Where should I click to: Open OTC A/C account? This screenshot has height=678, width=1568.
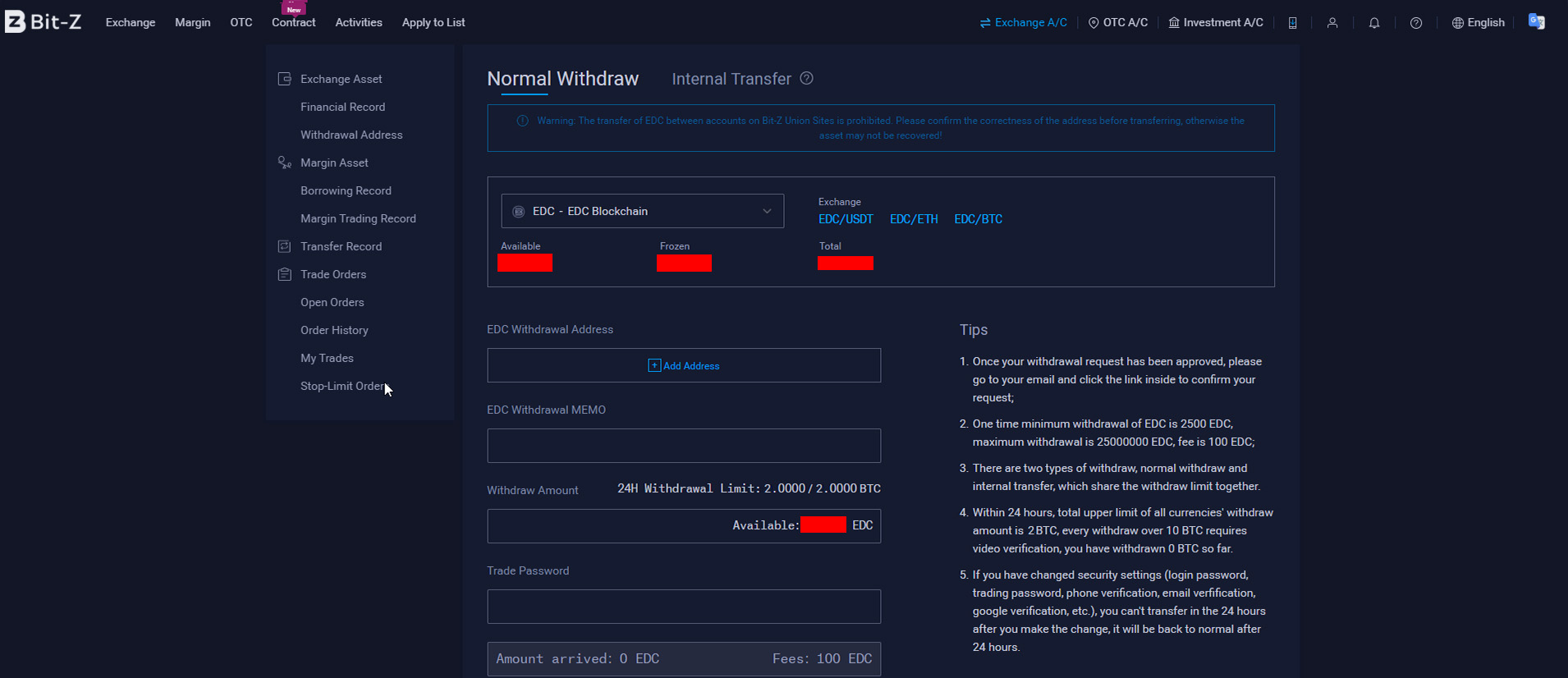click(1118, 23)
